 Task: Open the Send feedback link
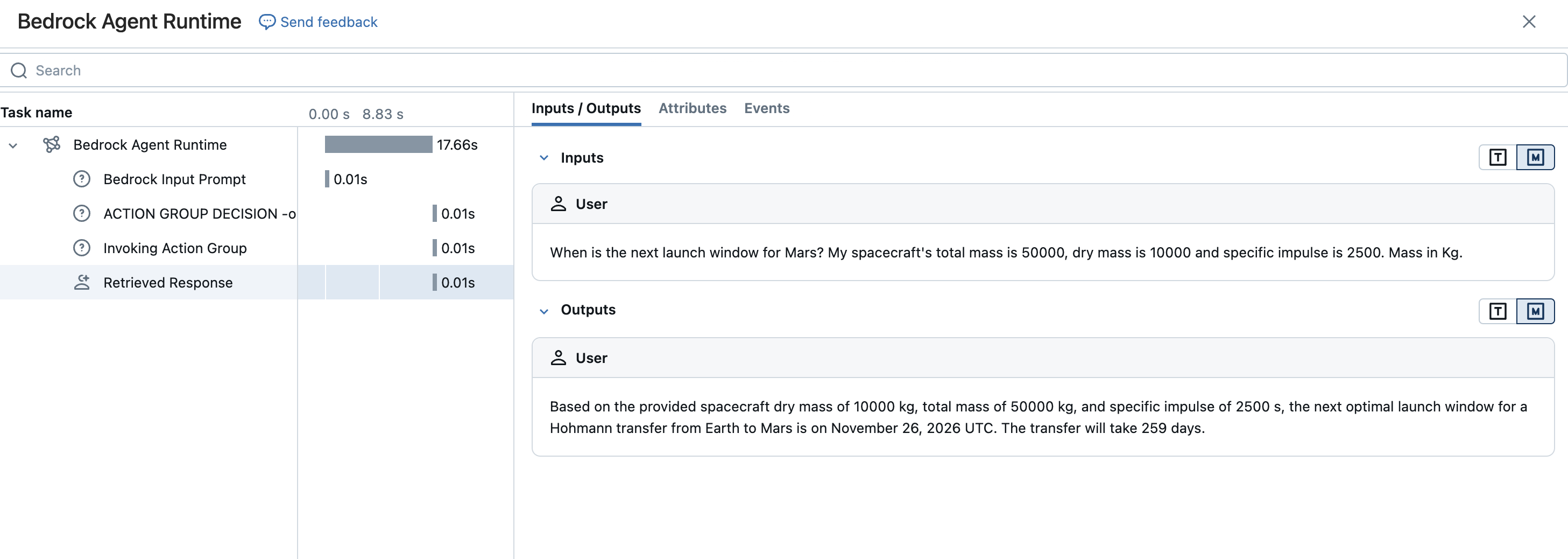coord(328,22)
